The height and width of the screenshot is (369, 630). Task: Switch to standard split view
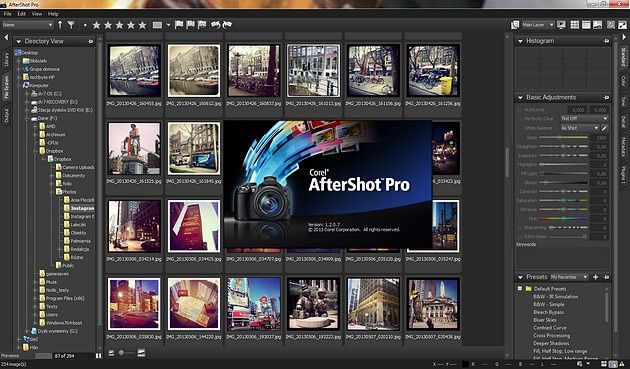tap(586, 25)
